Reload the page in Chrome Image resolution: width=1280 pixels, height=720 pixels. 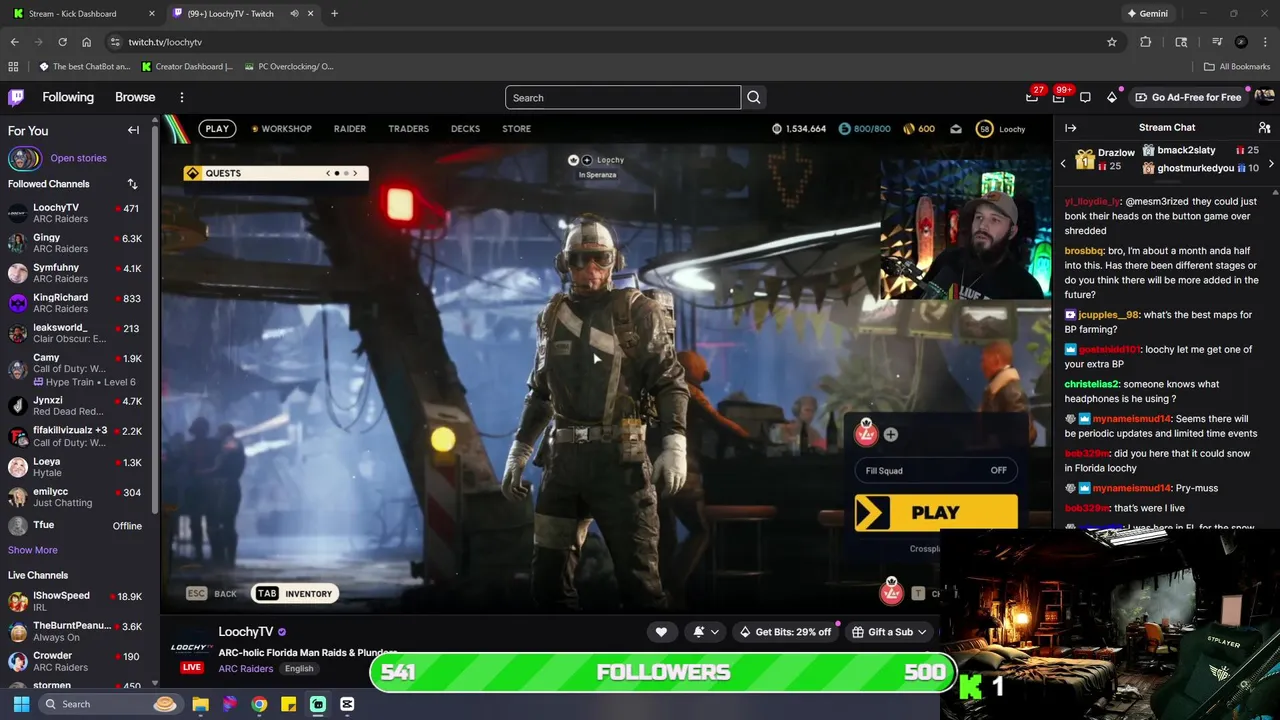[x=62, y=42]
